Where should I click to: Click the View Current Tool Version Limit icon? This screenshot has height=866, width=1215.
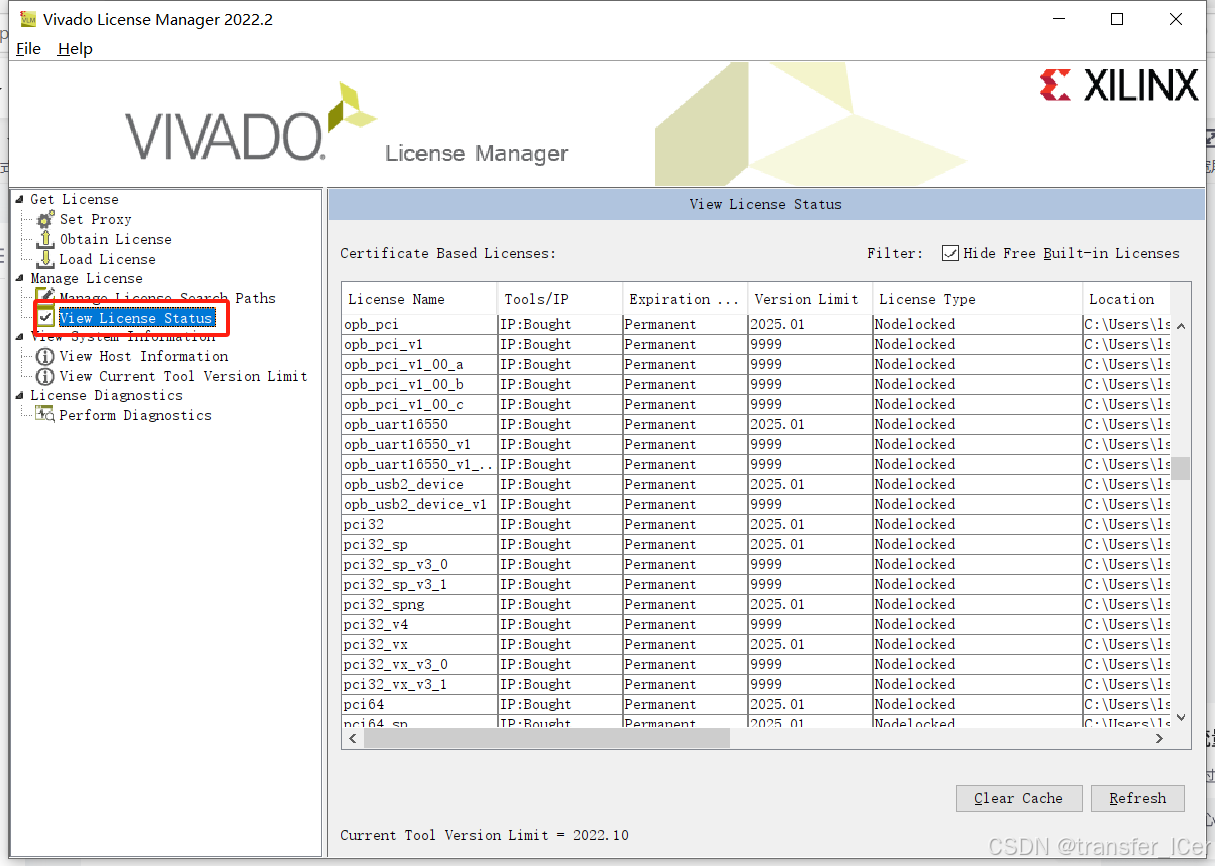(x=46, y=377)
